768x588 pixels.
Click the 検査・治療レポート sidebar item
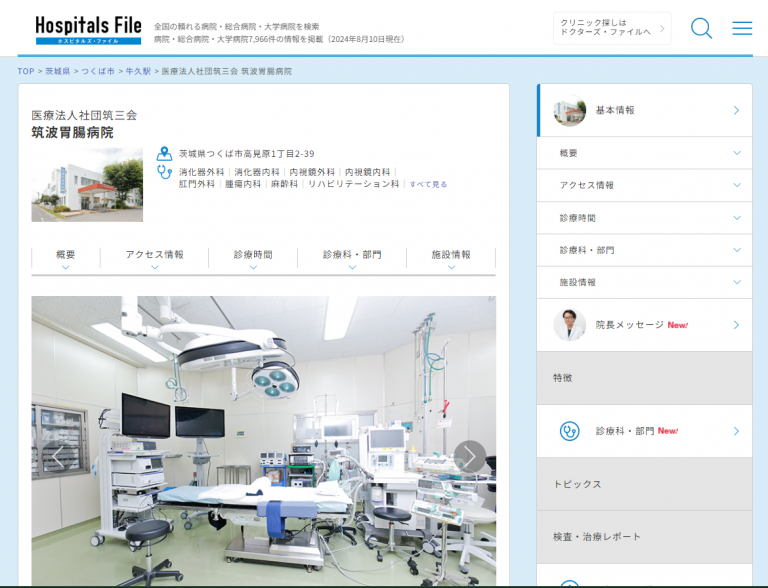645,537
